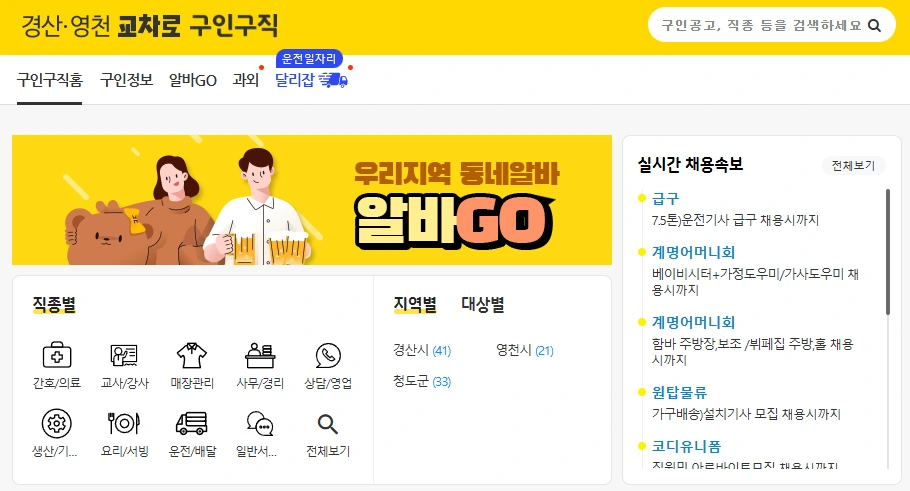The width and height of the screenshot is (910, 491).
Task: Choose the 사무/경리 desk icon
Action: (260, 355)
